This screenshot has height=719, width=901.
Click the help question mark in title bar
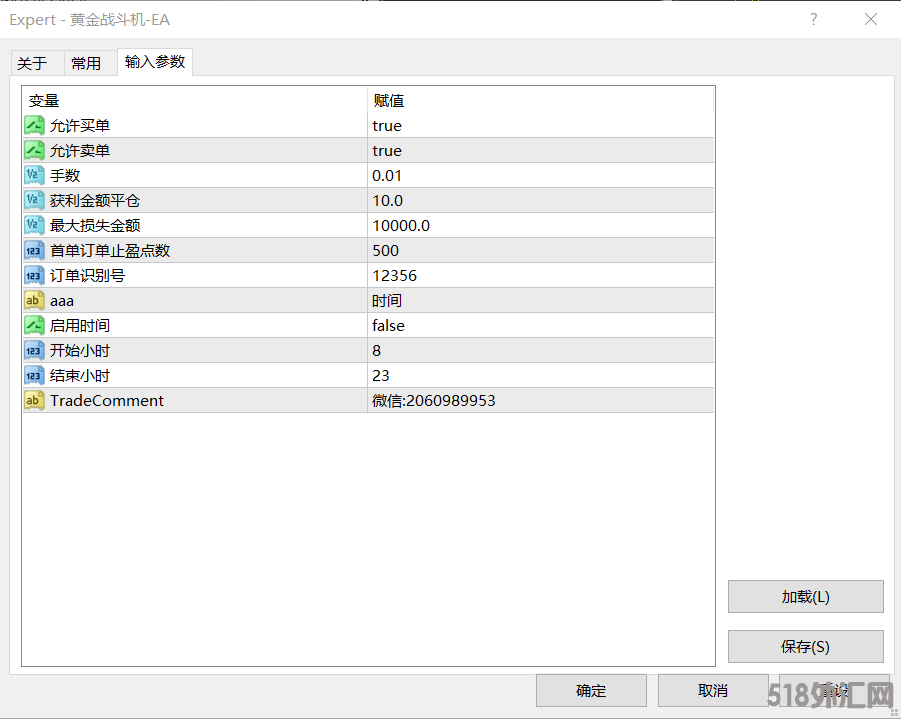pyautogui.click(x=814, y=19)
